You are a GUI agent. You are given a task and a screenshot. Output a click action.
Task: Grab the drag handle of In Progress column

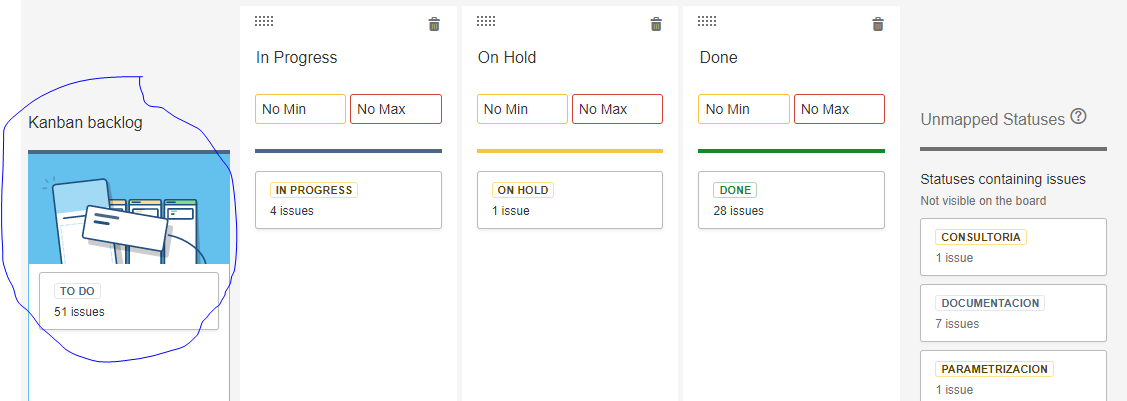[264, 22]
